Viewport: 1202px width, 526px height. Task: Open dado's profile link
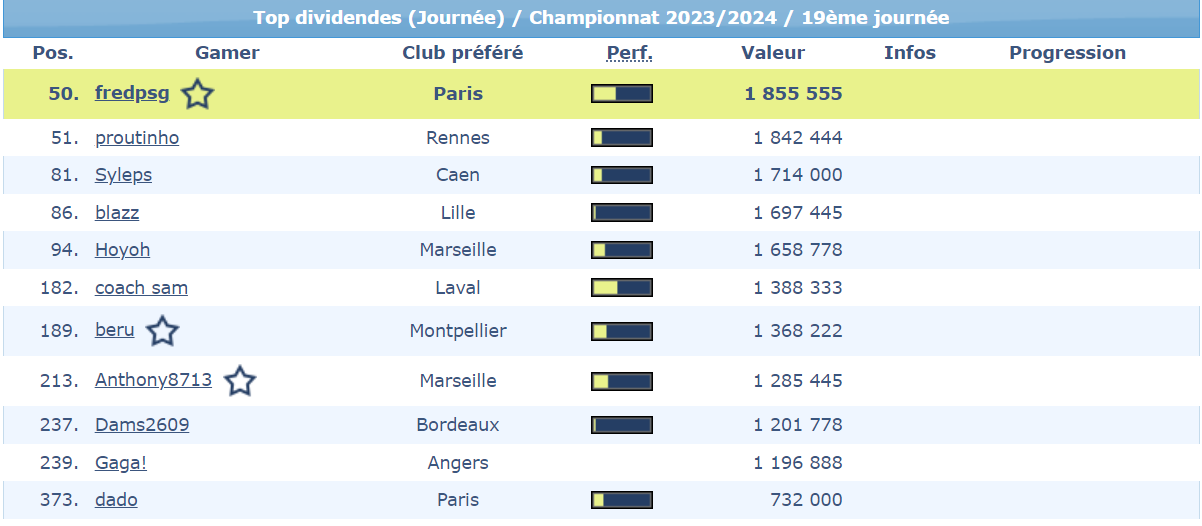[116, 500]
